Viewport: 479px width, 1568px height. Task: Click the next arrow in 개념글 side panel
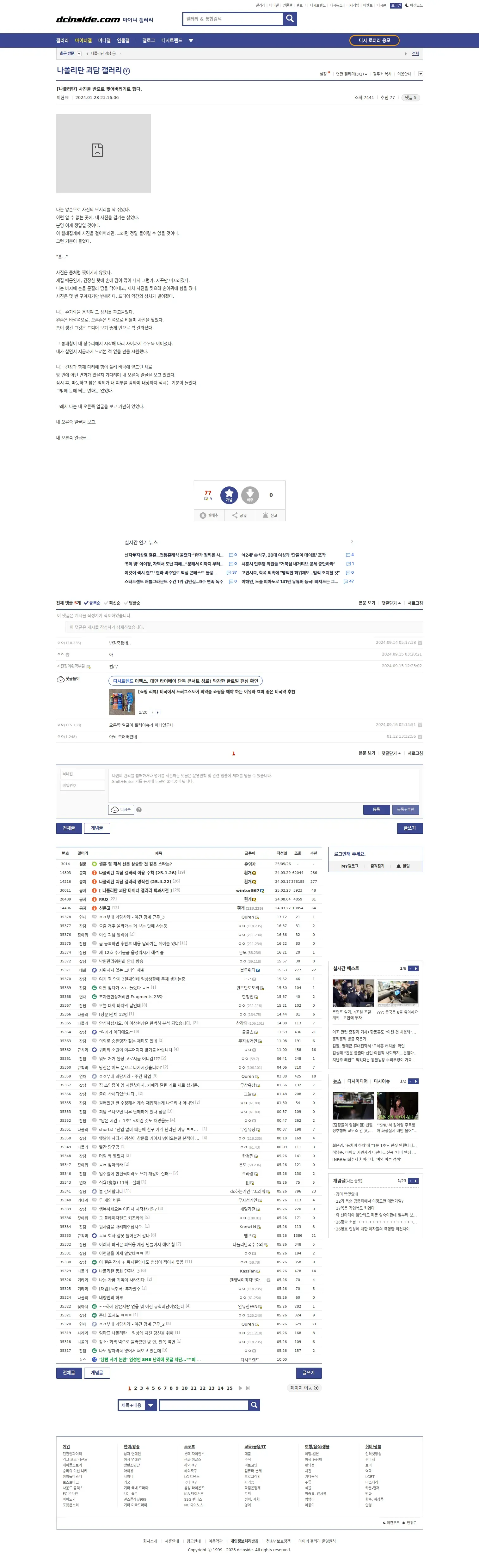pyautogui.click(x=416, y=1180)
